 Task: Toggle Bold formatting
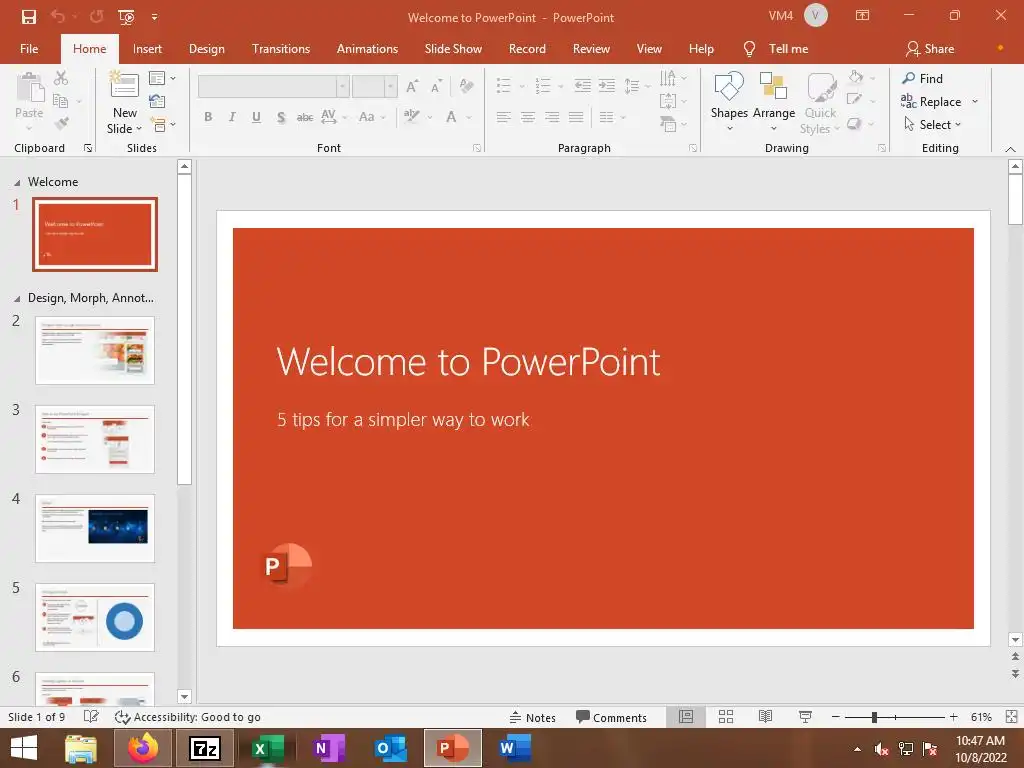click(208, 117)
